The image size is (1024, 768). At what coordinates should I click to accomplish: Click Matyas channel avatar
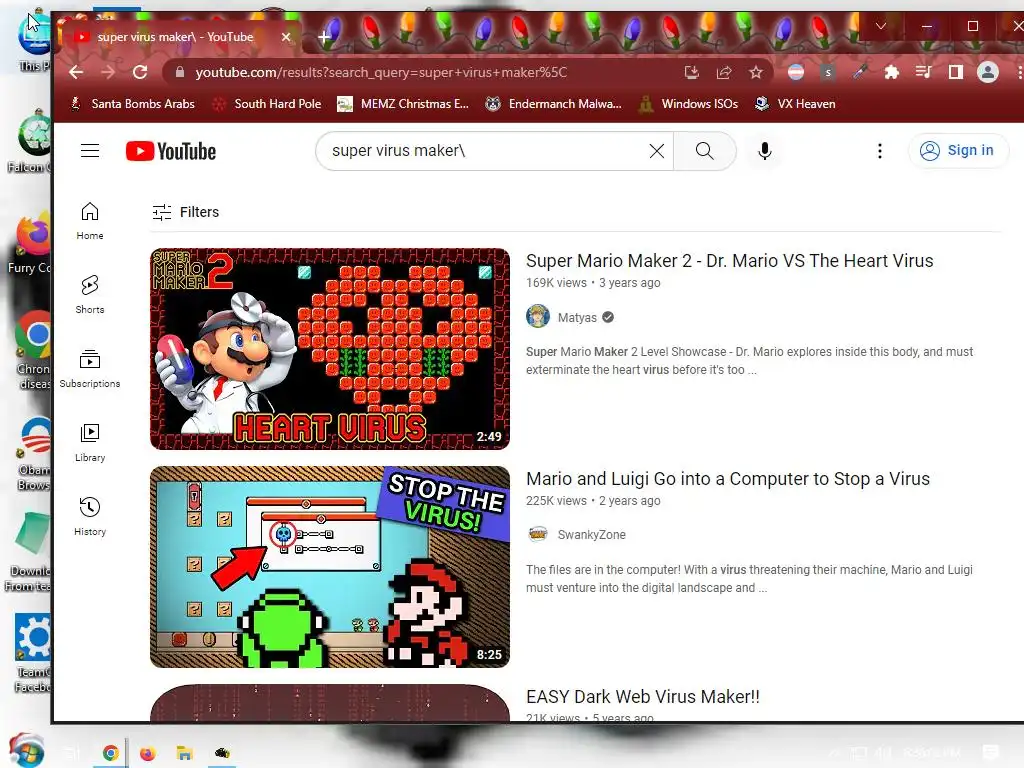tap(537, 317)
